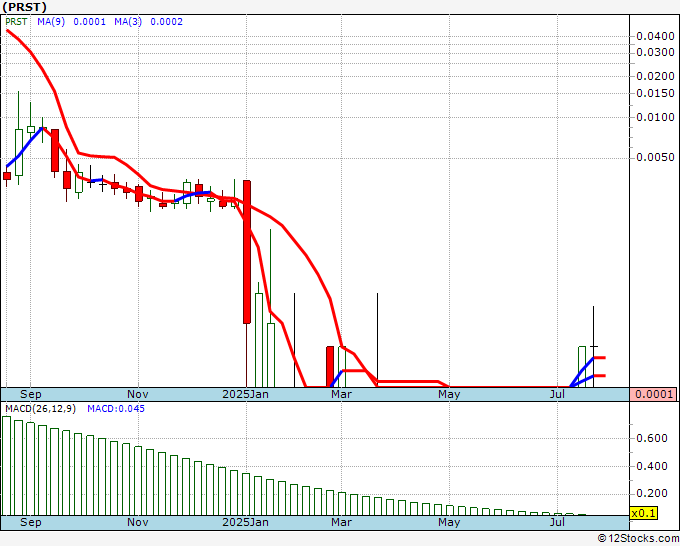Click the 0.400 MACD axis label
680x546 pixels.
click(x=652, y=466)
